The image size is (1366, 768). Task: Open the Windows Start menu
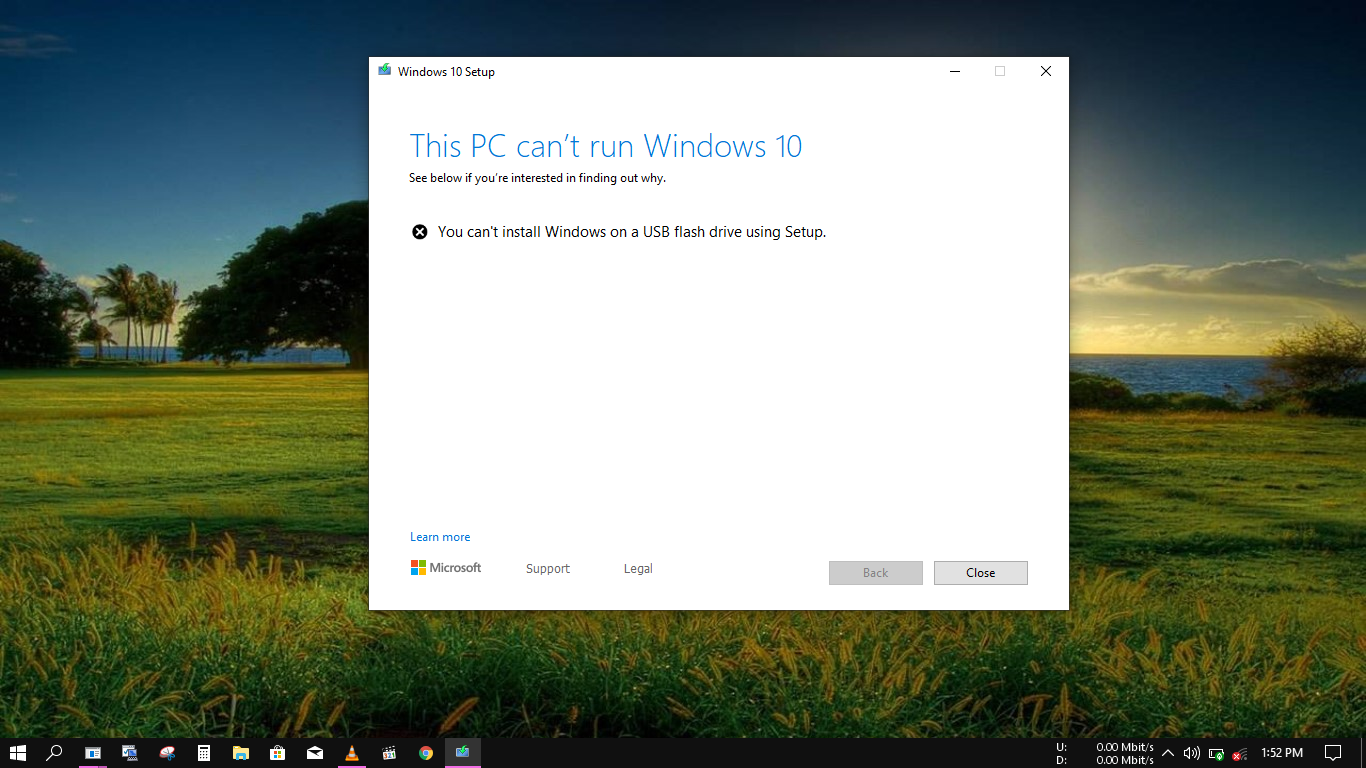tap(18, 753)
